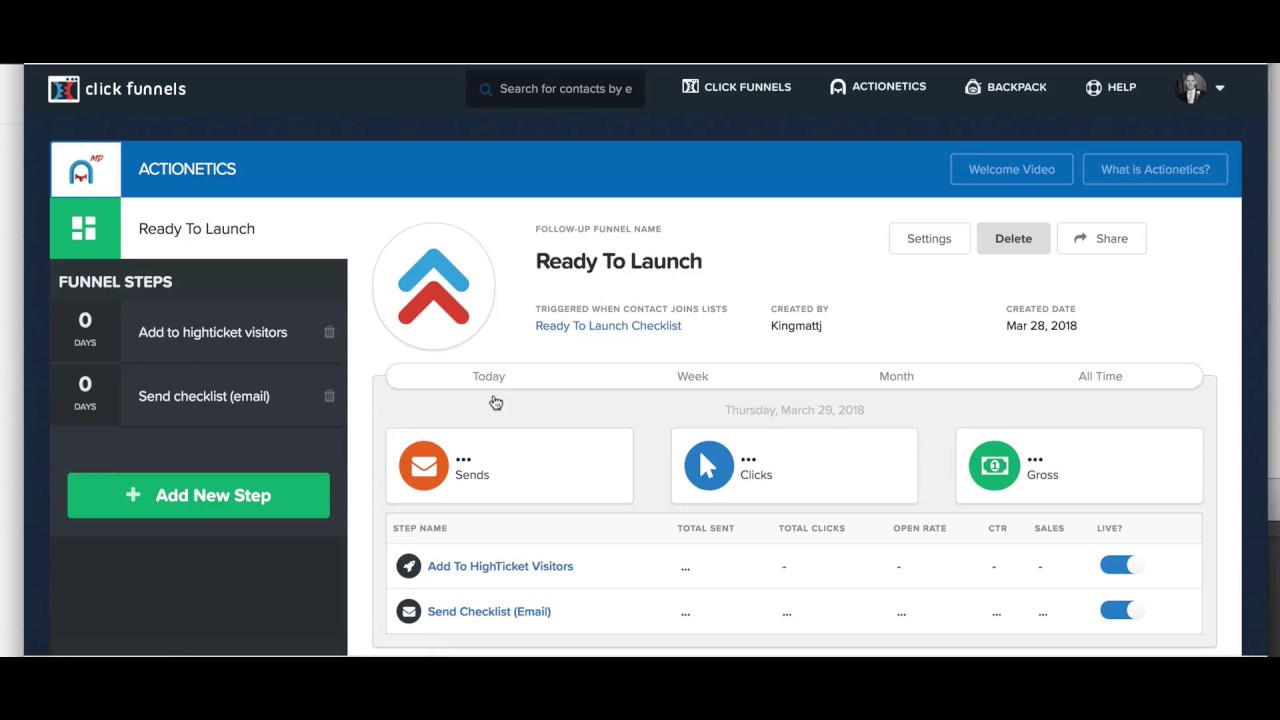Delete the Send checklist (email) step
The height and width of the screenshot is (720, 1280).
pos(329,396)
